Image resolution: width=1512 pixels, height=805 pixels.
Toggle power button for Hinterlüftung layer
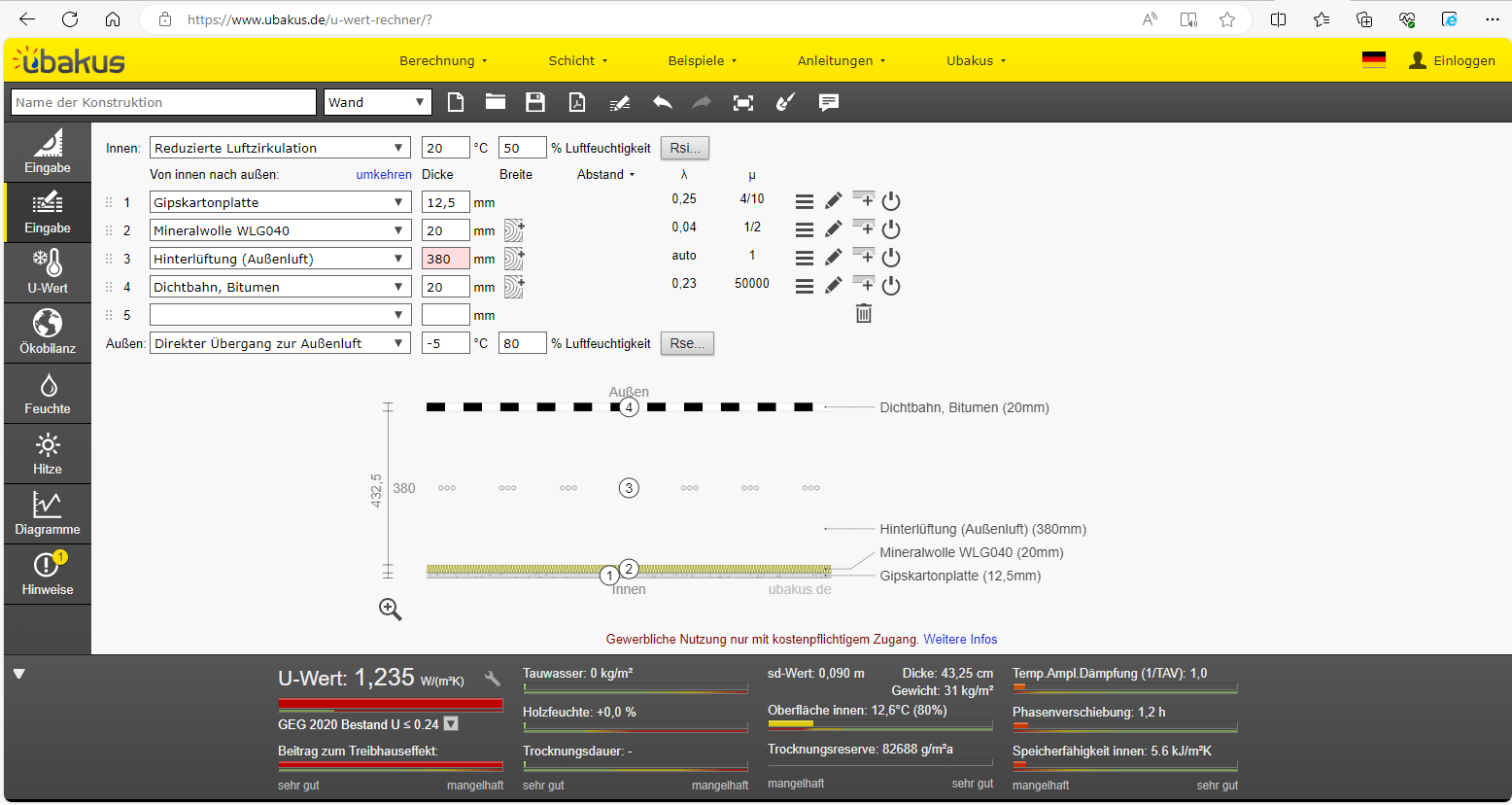click(891, 258)
